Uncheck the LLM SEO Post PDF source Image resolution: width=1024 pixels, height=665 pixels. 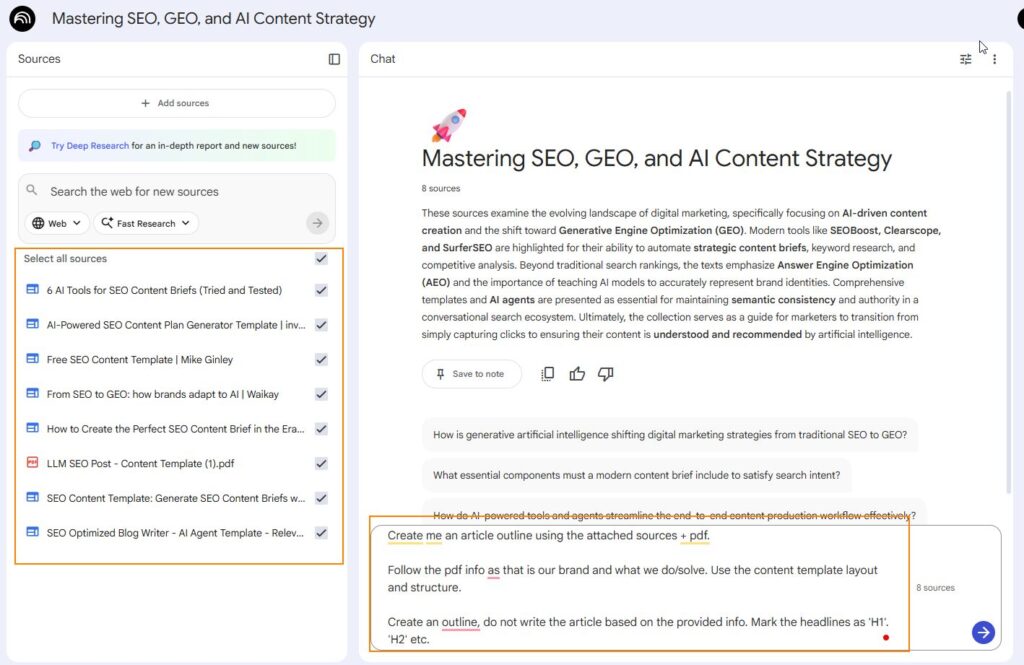pyautogui.click(x=321, y=463)
